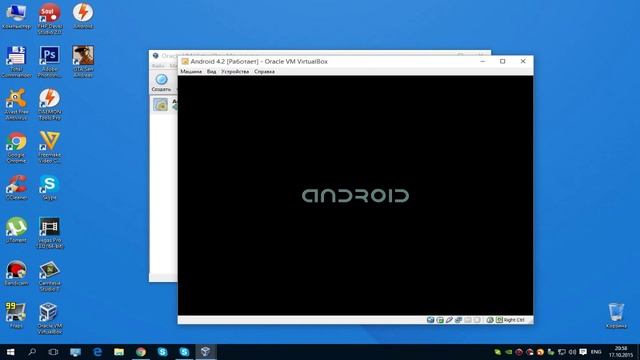Image resolution: width=640 pixels, height=360 pixels.
Task: Select the Корзина recycle bin icon
Action: click(x=616, y=316)
